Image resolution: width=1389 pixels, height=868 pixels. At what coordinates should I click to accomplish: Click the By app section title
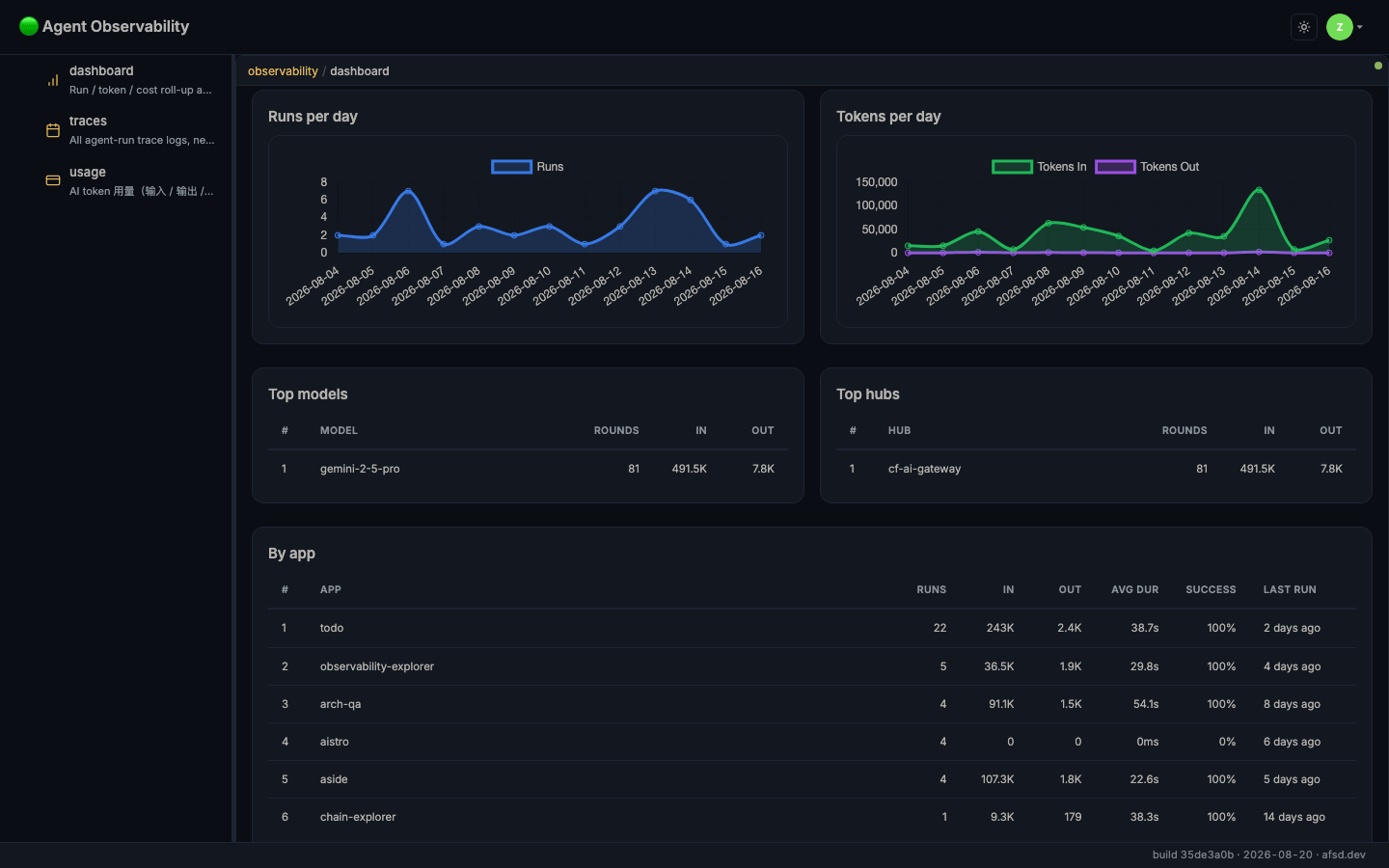point(291,554)
